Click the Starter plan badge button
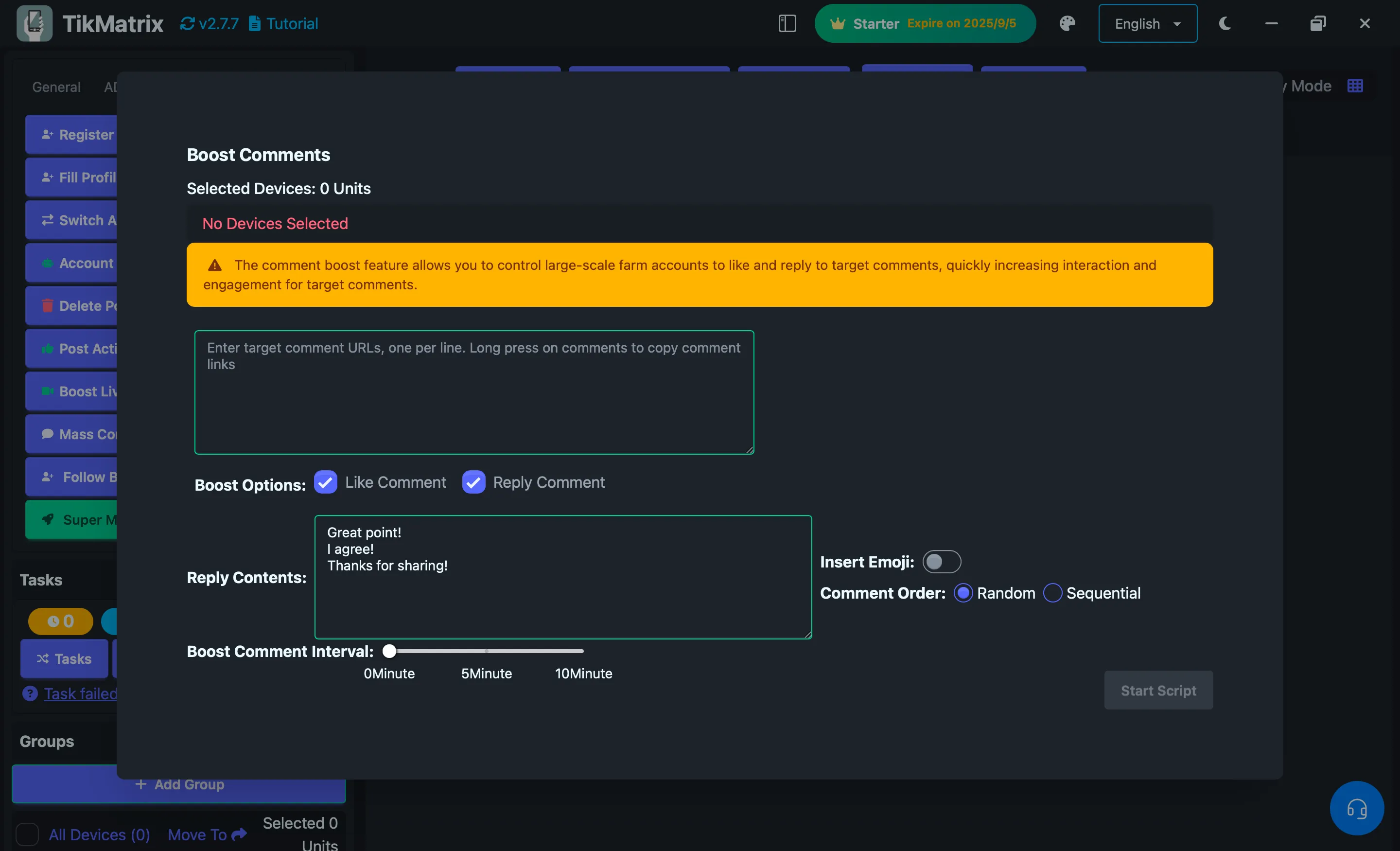 pos(925,23)
